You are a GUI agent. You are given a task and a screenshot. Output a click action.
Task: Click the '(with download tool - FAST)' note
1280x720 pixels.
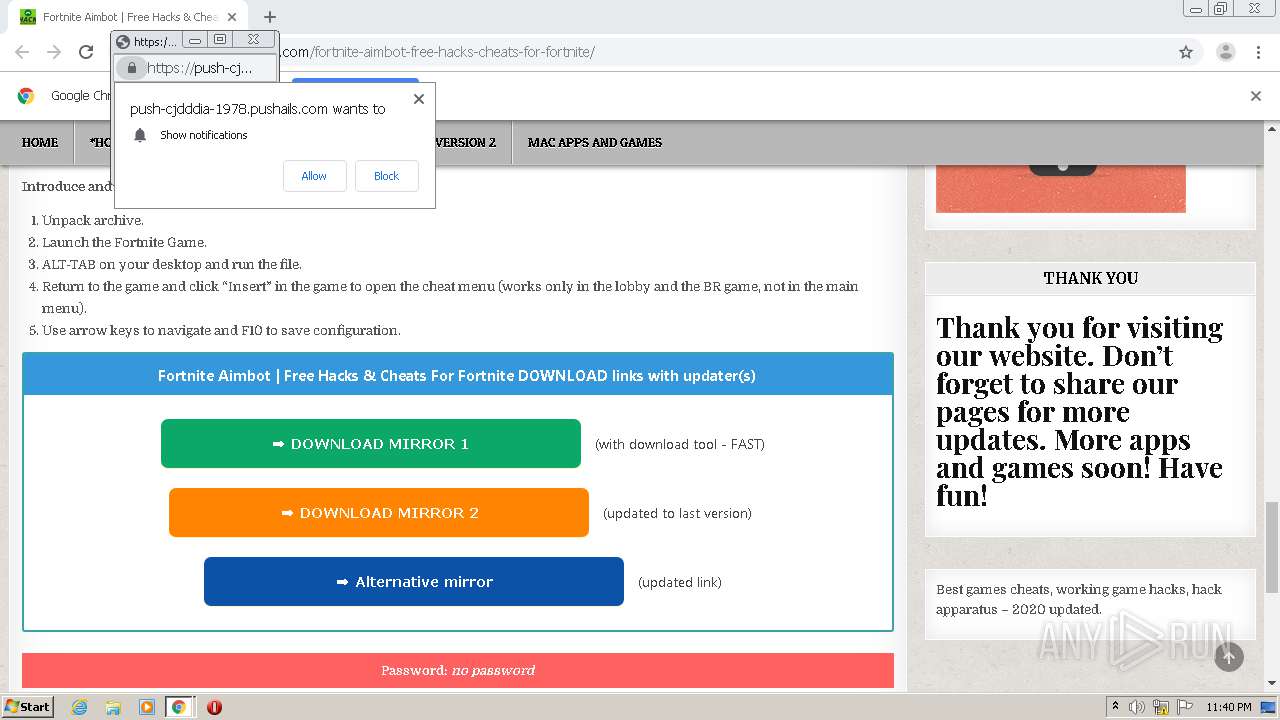coord(680,444)
